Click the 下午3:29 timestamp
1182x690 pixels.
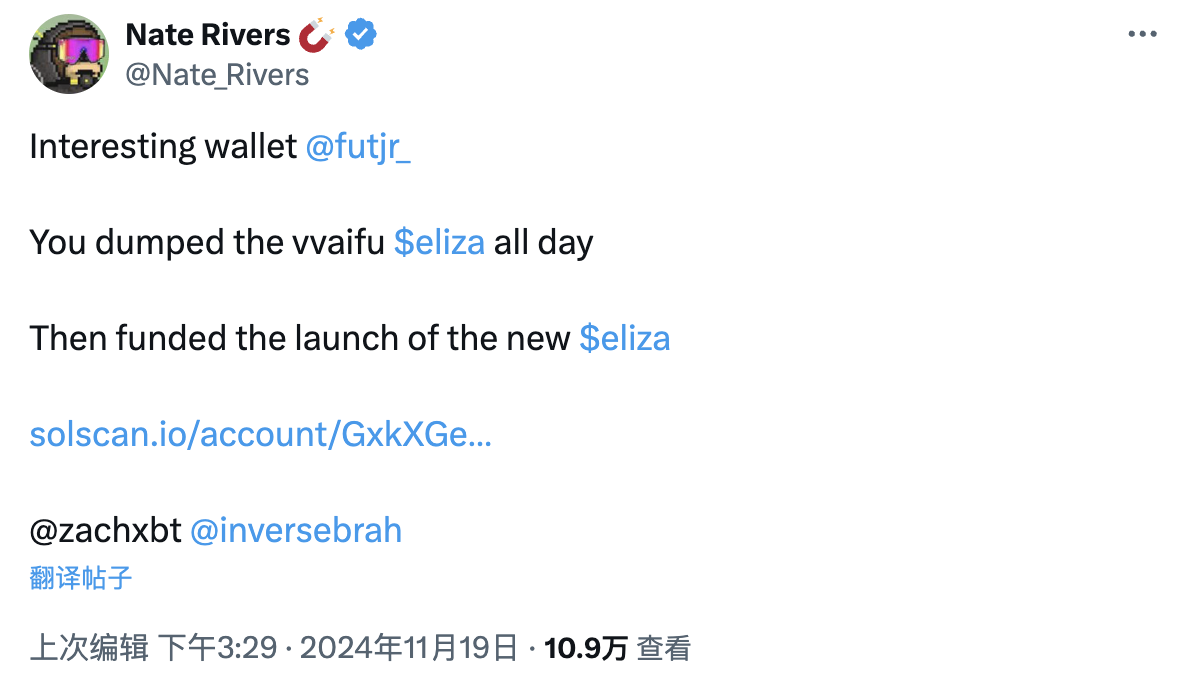click(x=218, y=648)
